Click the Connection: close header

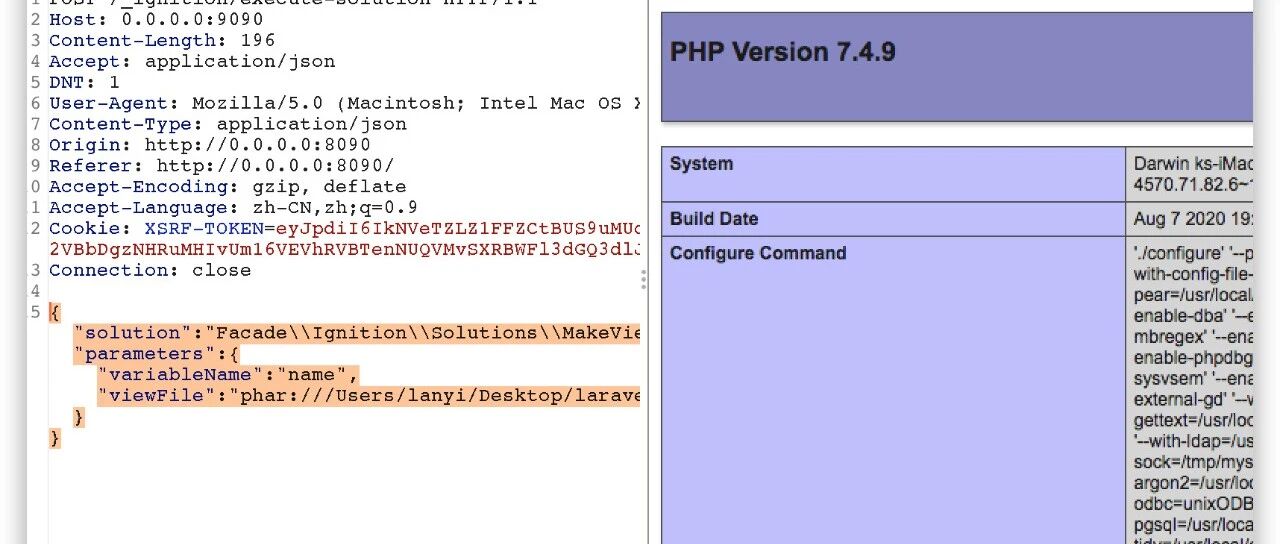point(150,270)
